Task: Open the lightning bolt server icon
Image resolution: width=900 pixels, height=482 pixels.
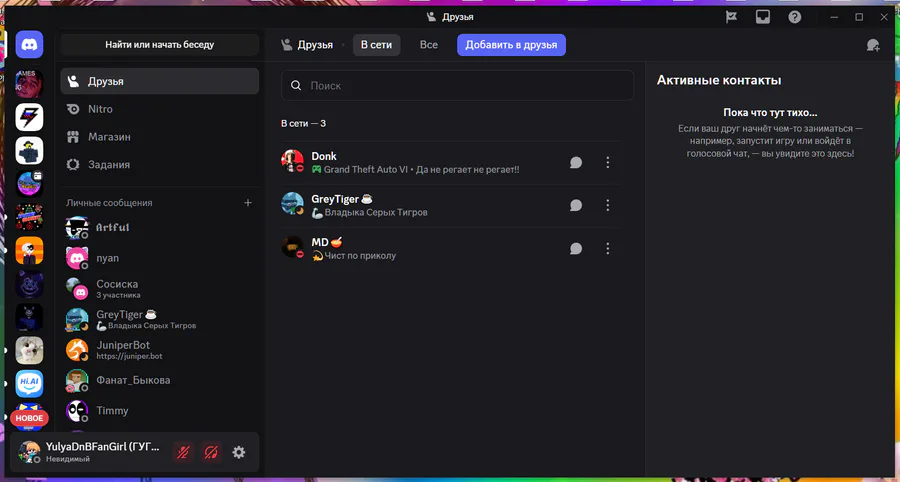Action: pyautogui.click(x=29, y=117)
